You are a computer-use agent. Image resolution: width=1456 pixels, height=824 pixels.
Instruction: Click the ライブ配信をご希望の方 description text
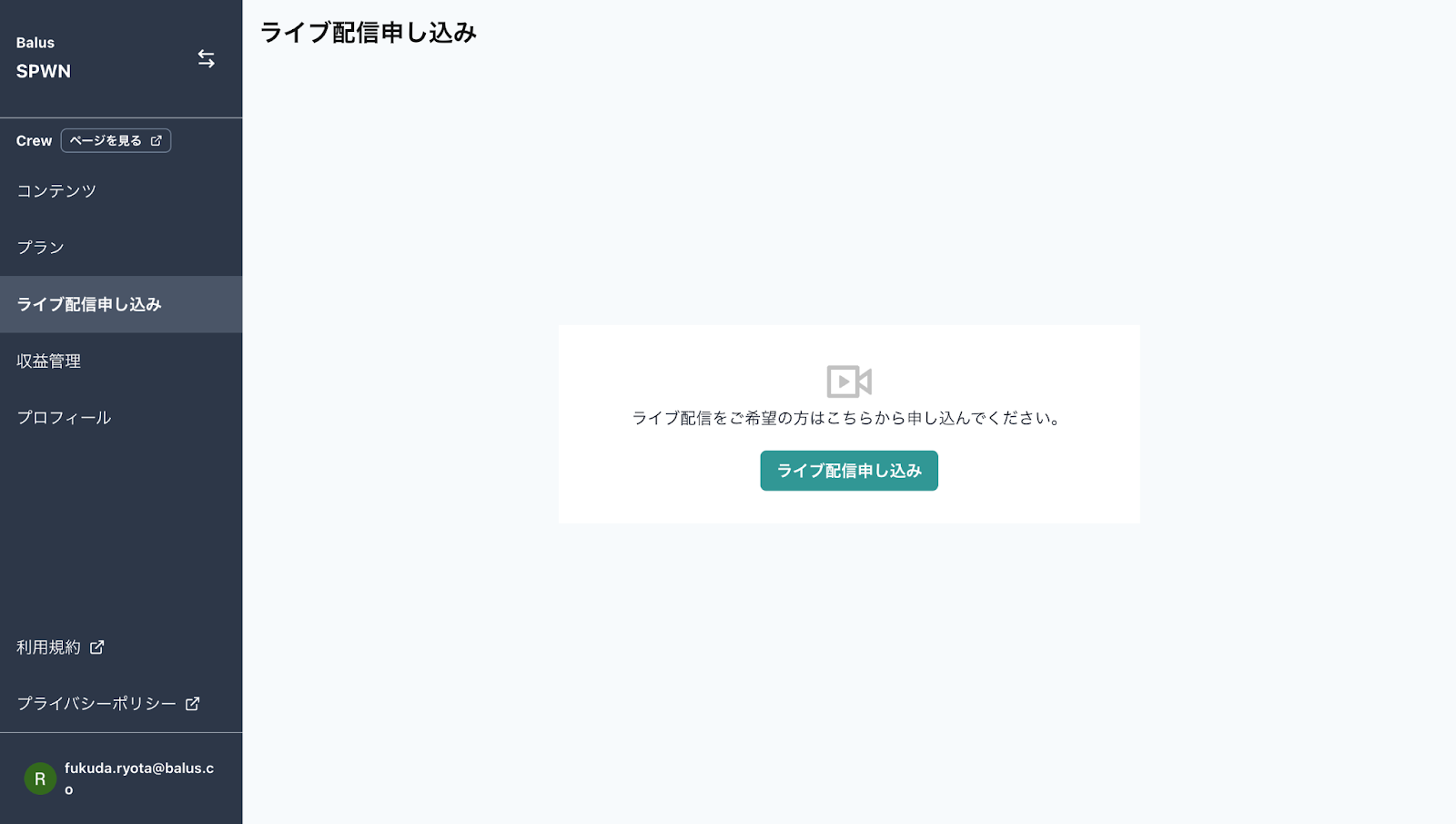point(847,418)
